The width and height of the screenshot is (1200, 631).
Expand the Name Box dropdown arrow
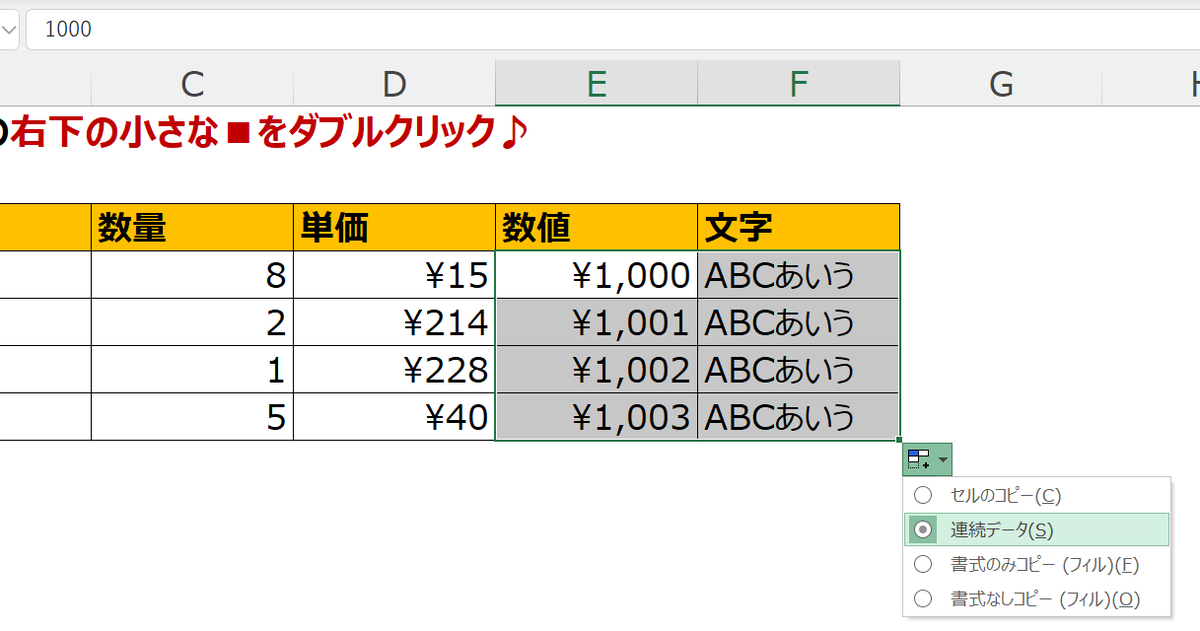coord(9,29)
